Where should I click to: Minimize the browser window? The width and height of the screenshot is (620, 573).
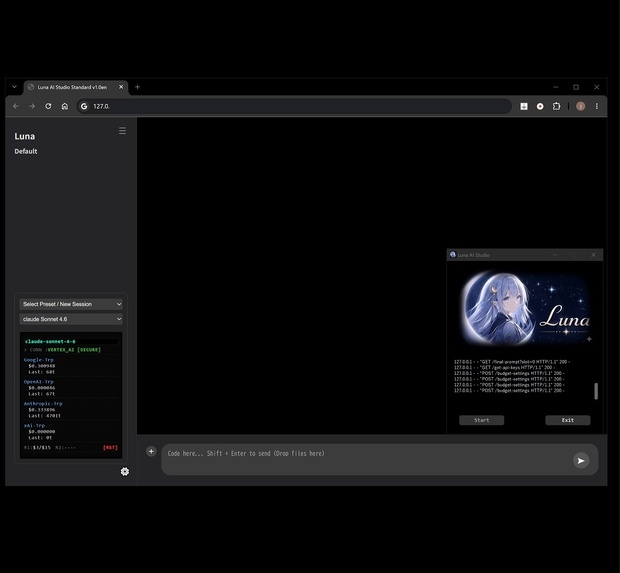click(x=556, y=87)
